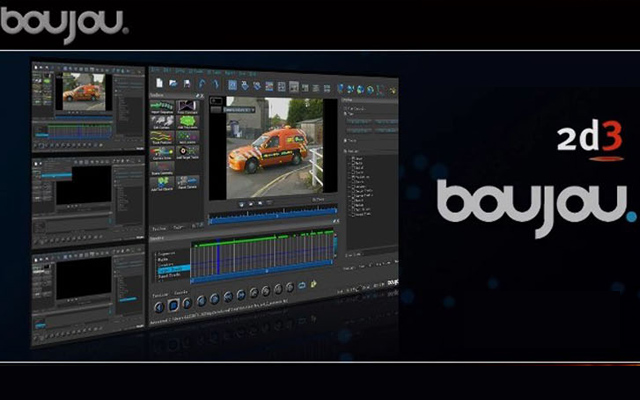
Task: Click the square Stop transport button
Action: click(173, 304)
